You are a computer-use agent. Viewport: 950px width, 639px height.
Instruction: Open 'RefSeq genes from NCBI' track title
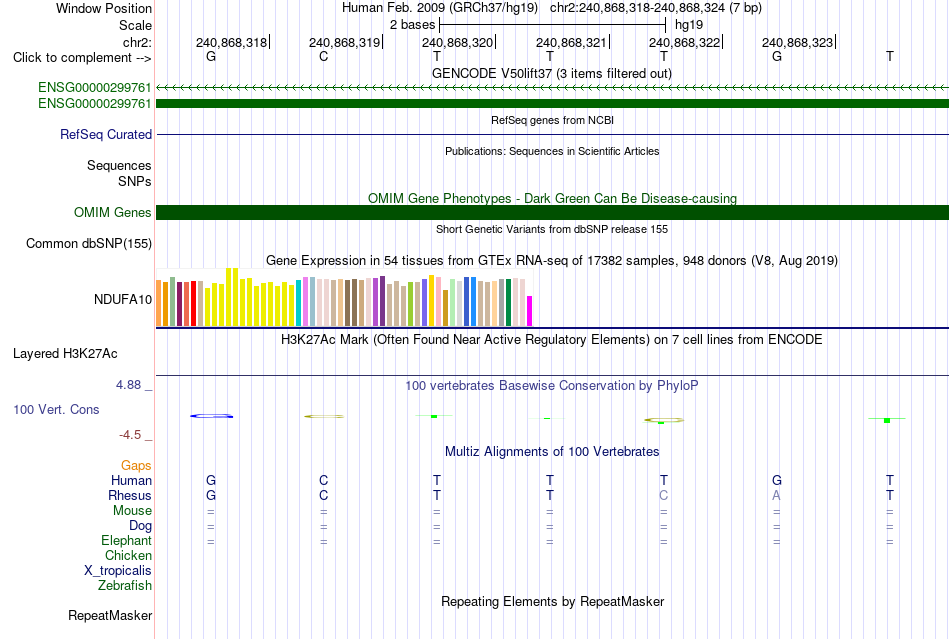pos(552,121)
